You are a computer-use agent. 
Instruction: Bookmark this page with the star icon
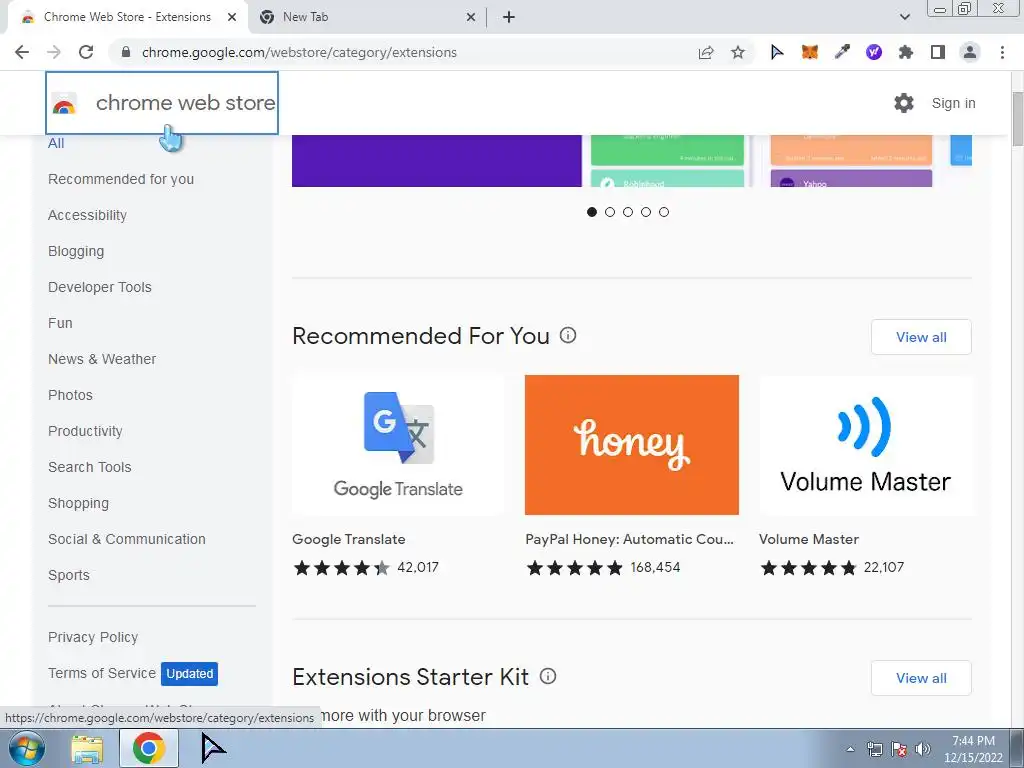point(738,52)
